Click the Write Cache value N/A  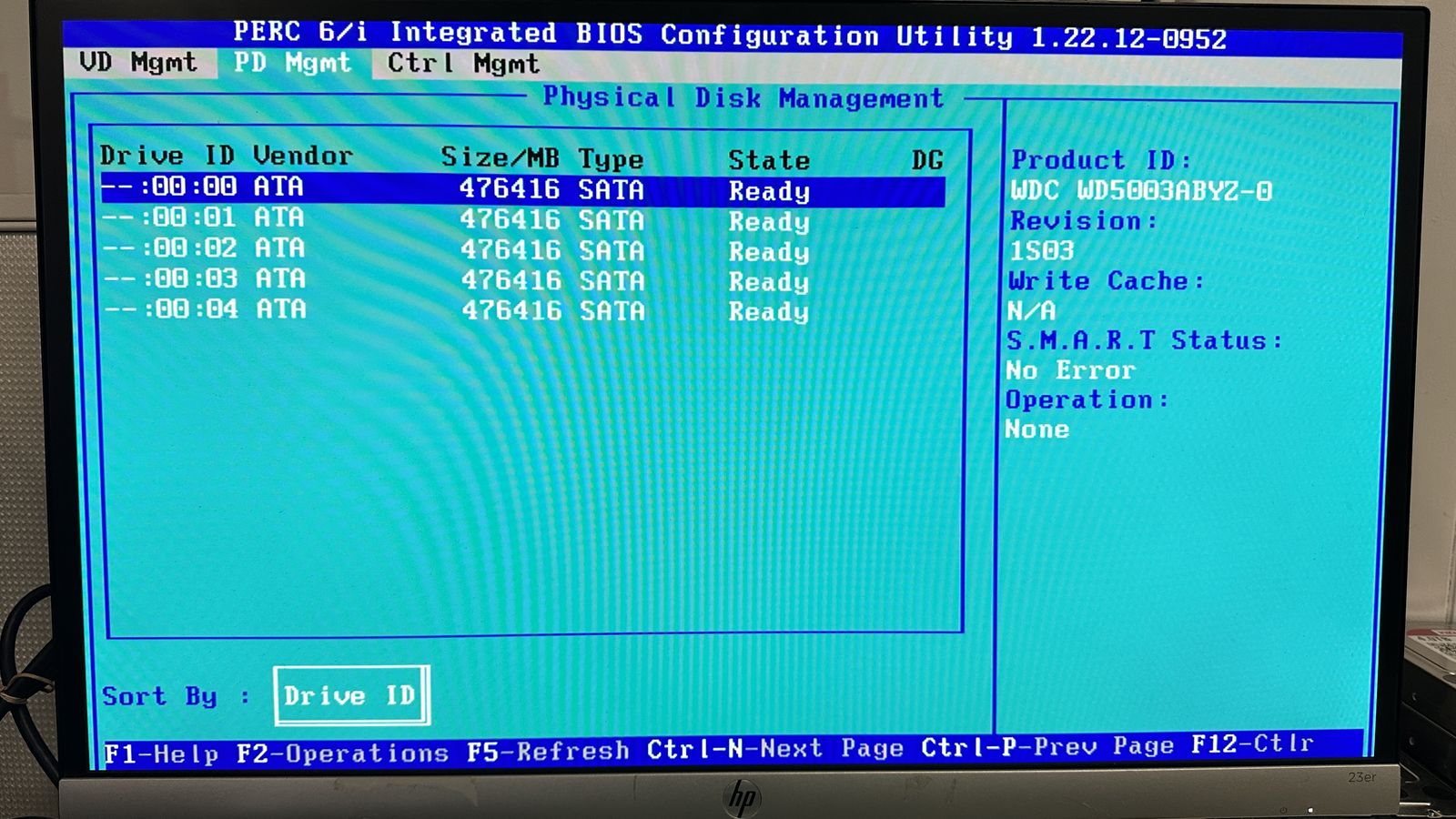click(1031, 310)
